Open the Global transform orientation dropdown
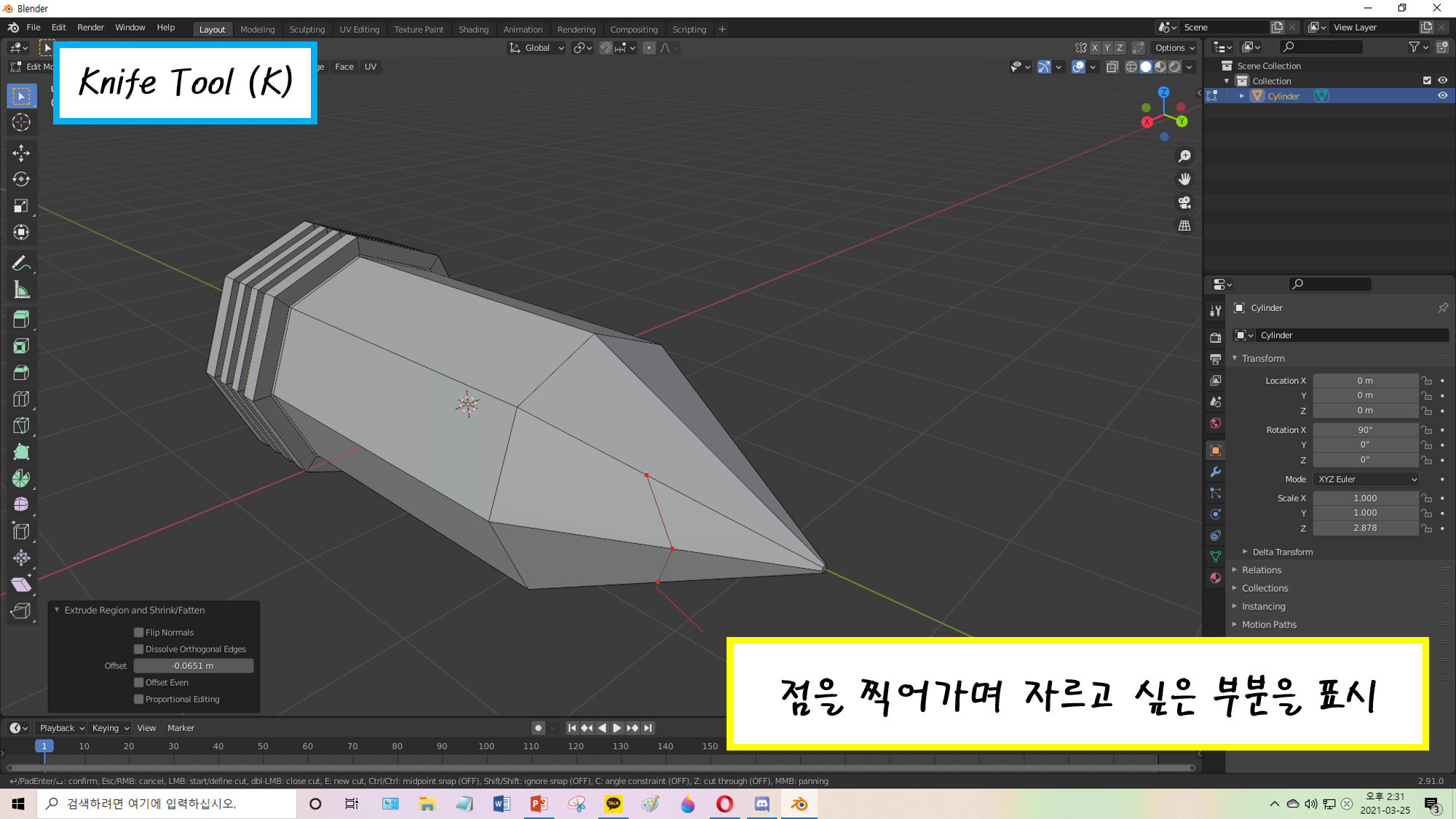Image resolution: width=1456 pixels, height=819 pixels. 537,48
